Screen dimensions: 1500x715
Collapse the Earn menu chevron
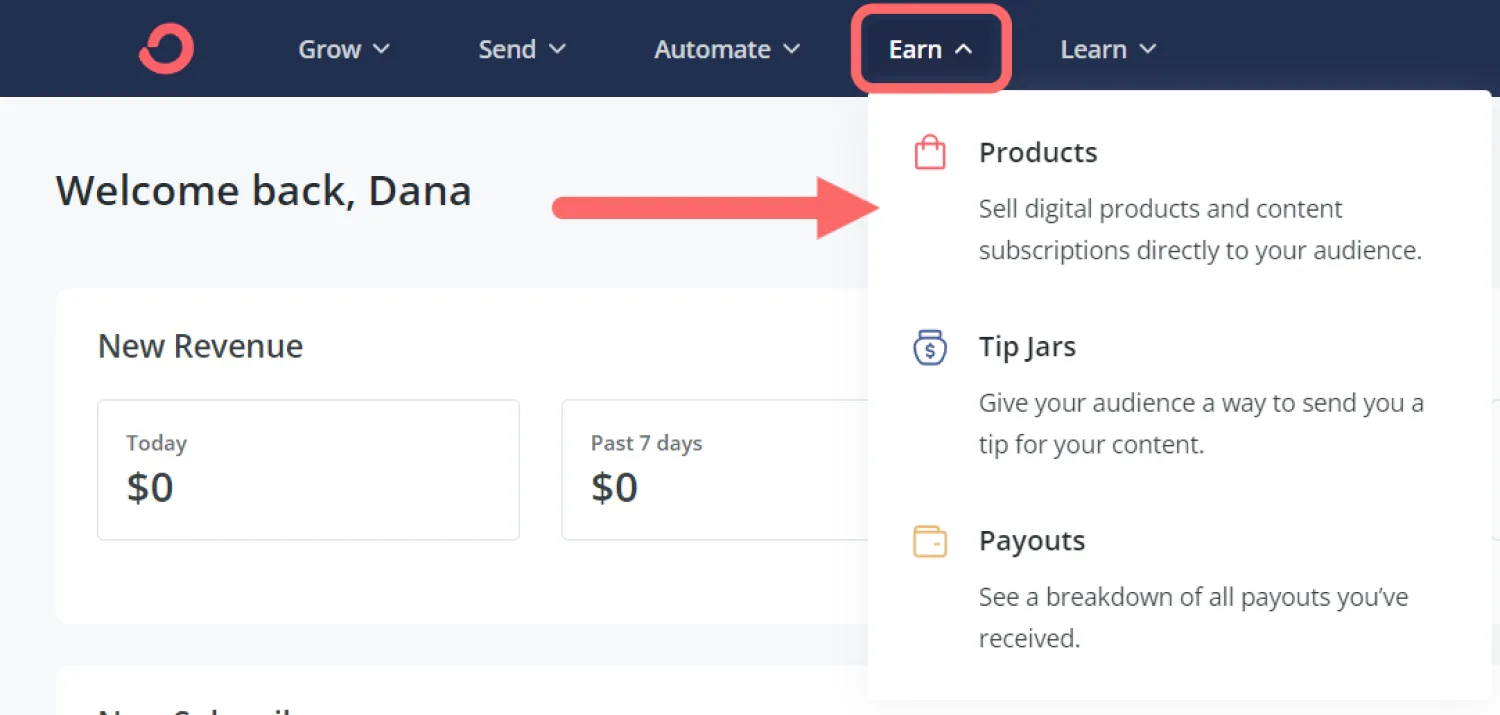tap(963, 49)
